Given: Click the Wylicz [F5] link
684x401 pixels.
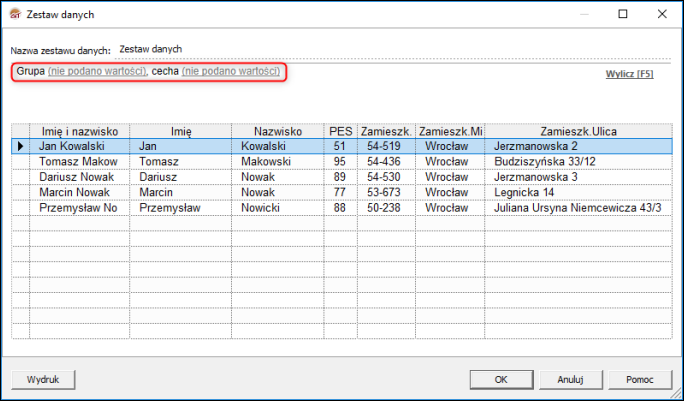Looking at the screenshot, I should 629,74.
